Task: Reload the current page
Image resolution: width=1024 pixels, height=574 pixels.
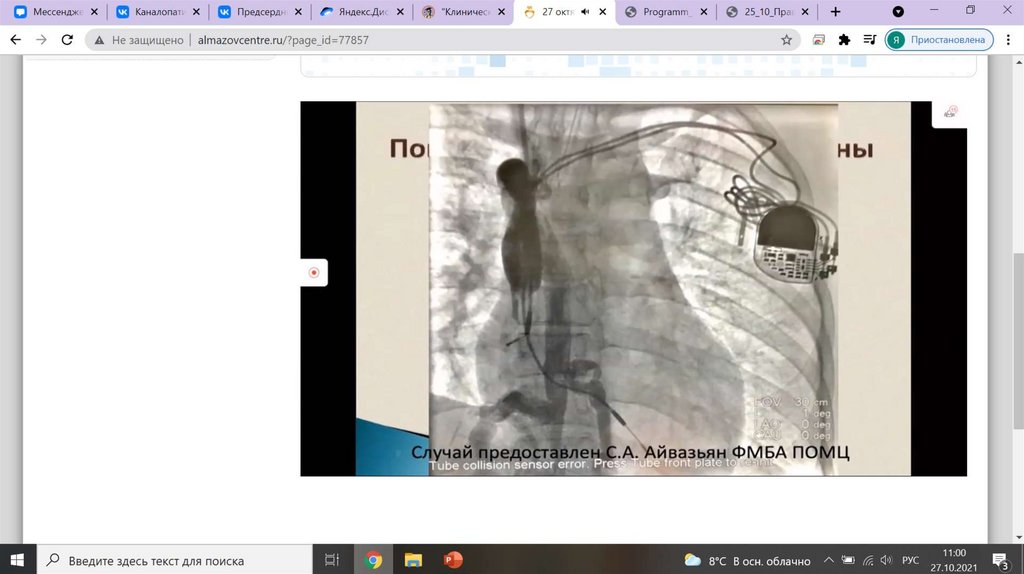Action: click(x=67, y=40)
